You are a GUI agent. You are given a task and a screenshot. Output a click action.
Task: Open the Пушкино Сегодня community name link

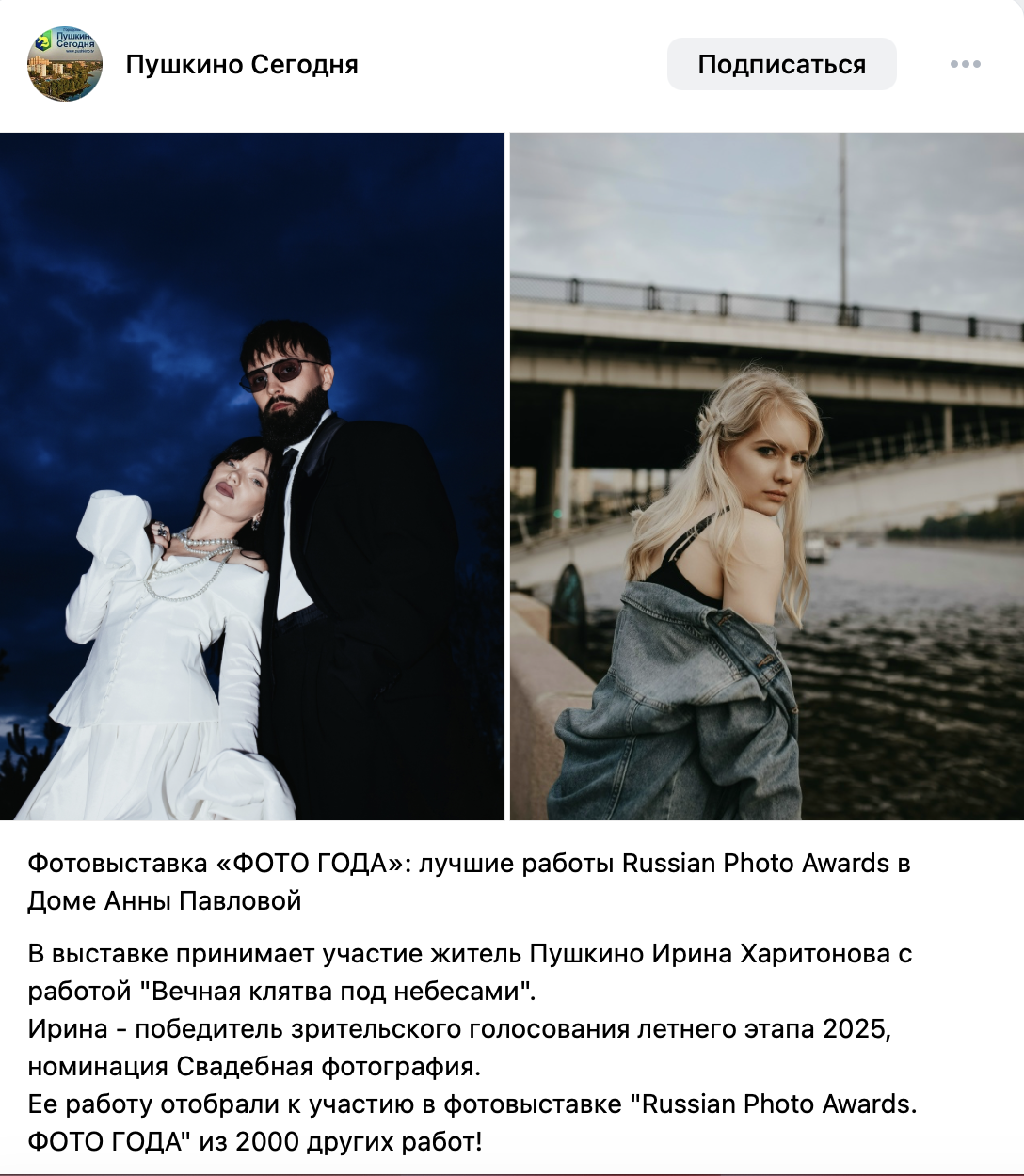click(x=242, y=64)
